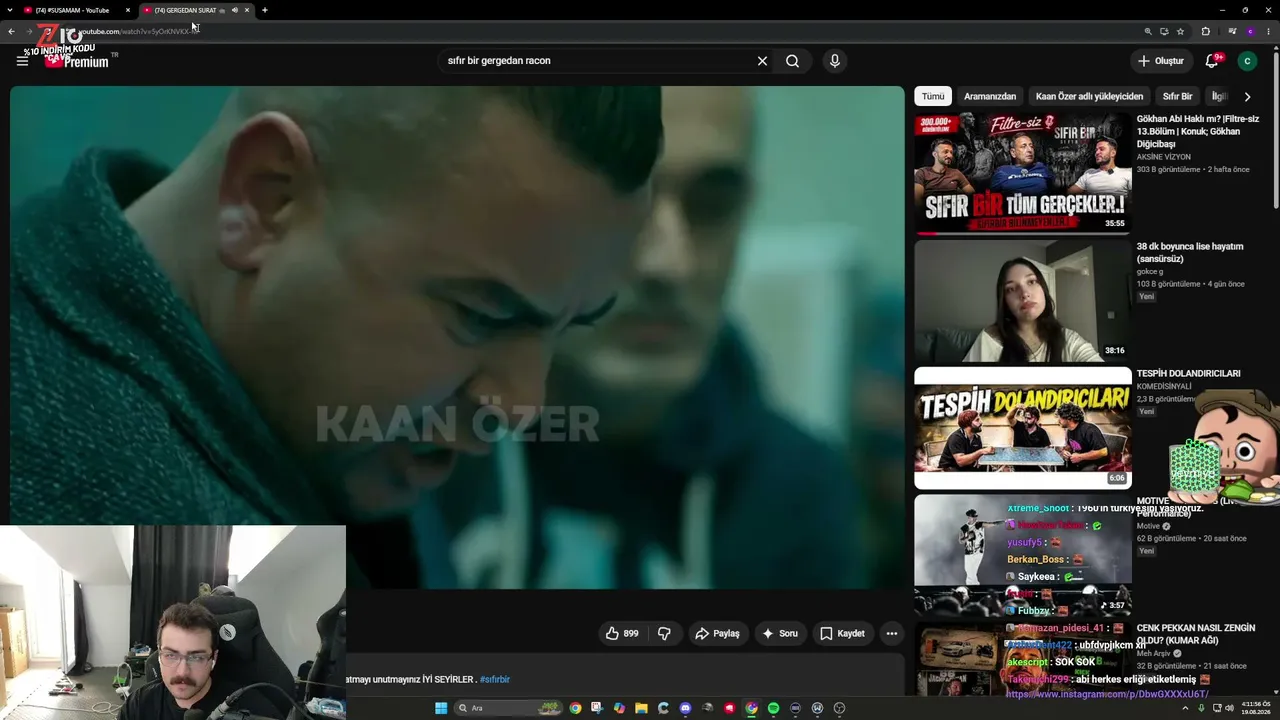Select the GERGEDAN SURAT browser tab
This screenshot has width=1280, height=720.
pos(195,10)
